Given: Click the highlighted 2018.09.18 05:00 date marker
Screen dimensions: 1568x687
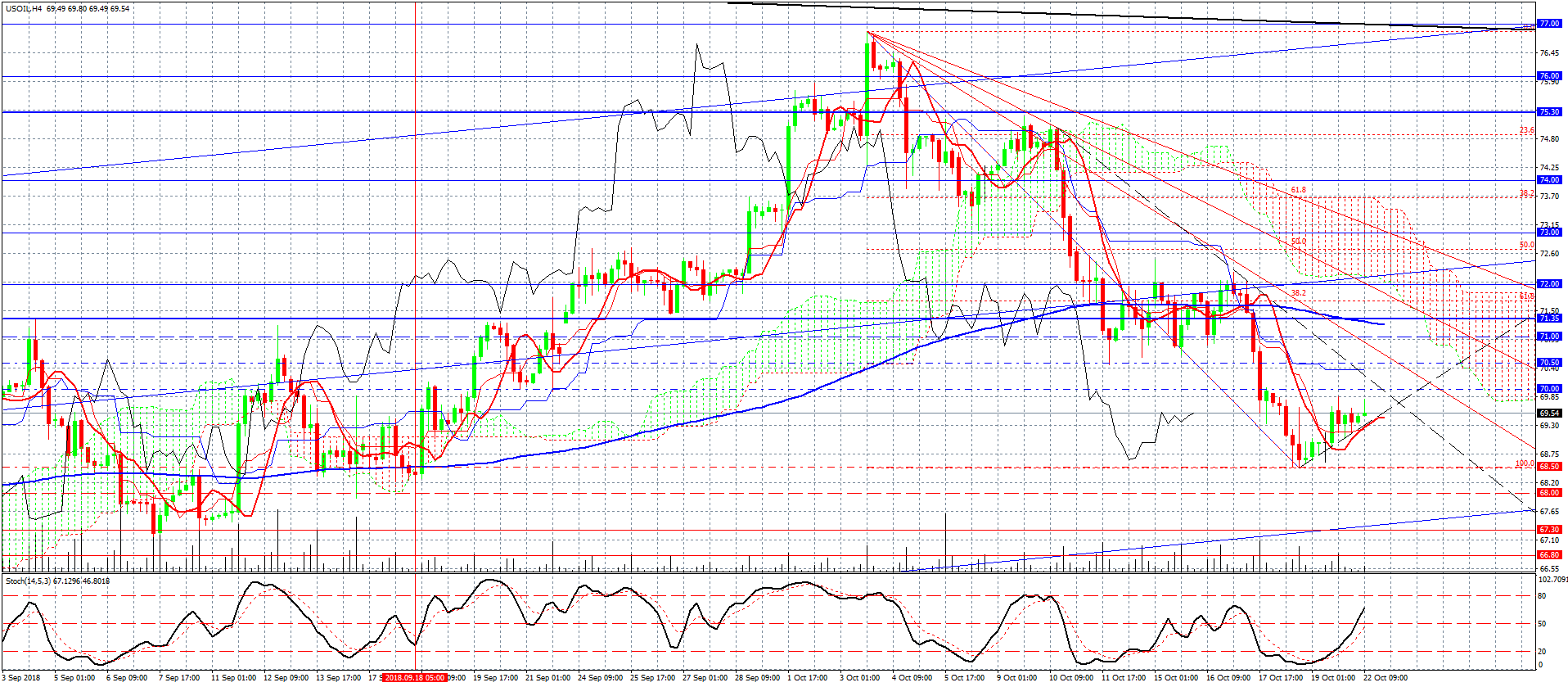Looking at the screenshot, I should [416, 678].
